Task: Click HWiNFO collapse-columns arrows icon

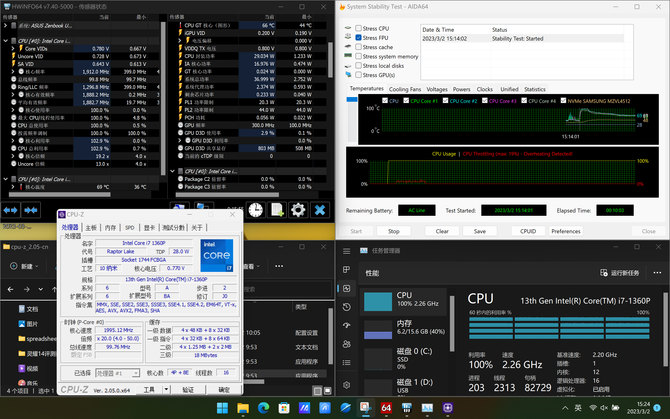Action: 31,210
